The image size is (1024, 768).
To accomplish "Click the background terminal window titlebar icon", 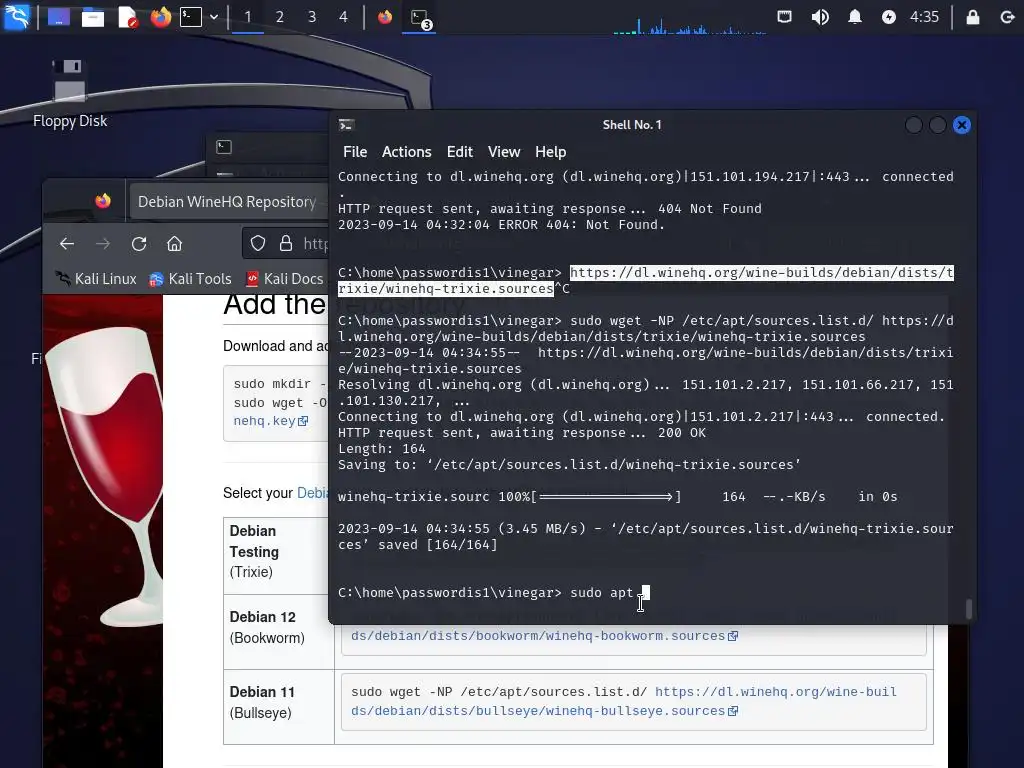I will (x=224, y=147).
